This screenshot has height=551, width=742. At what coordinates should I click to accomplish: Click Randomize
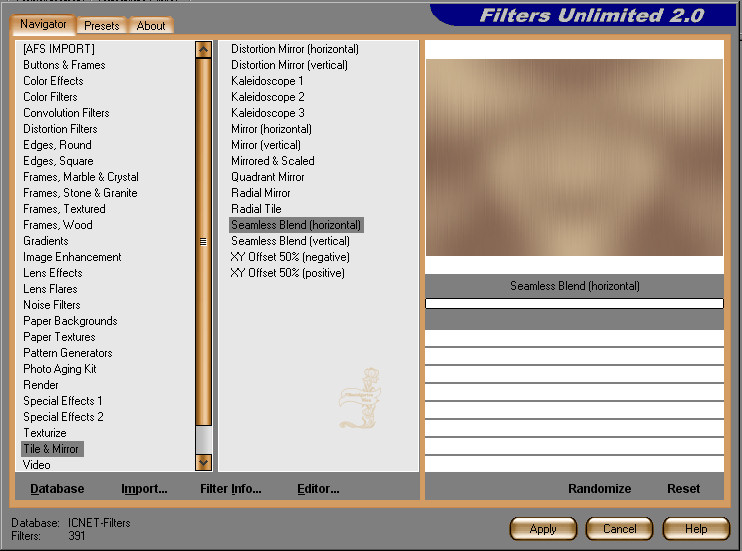pos(600,489)
